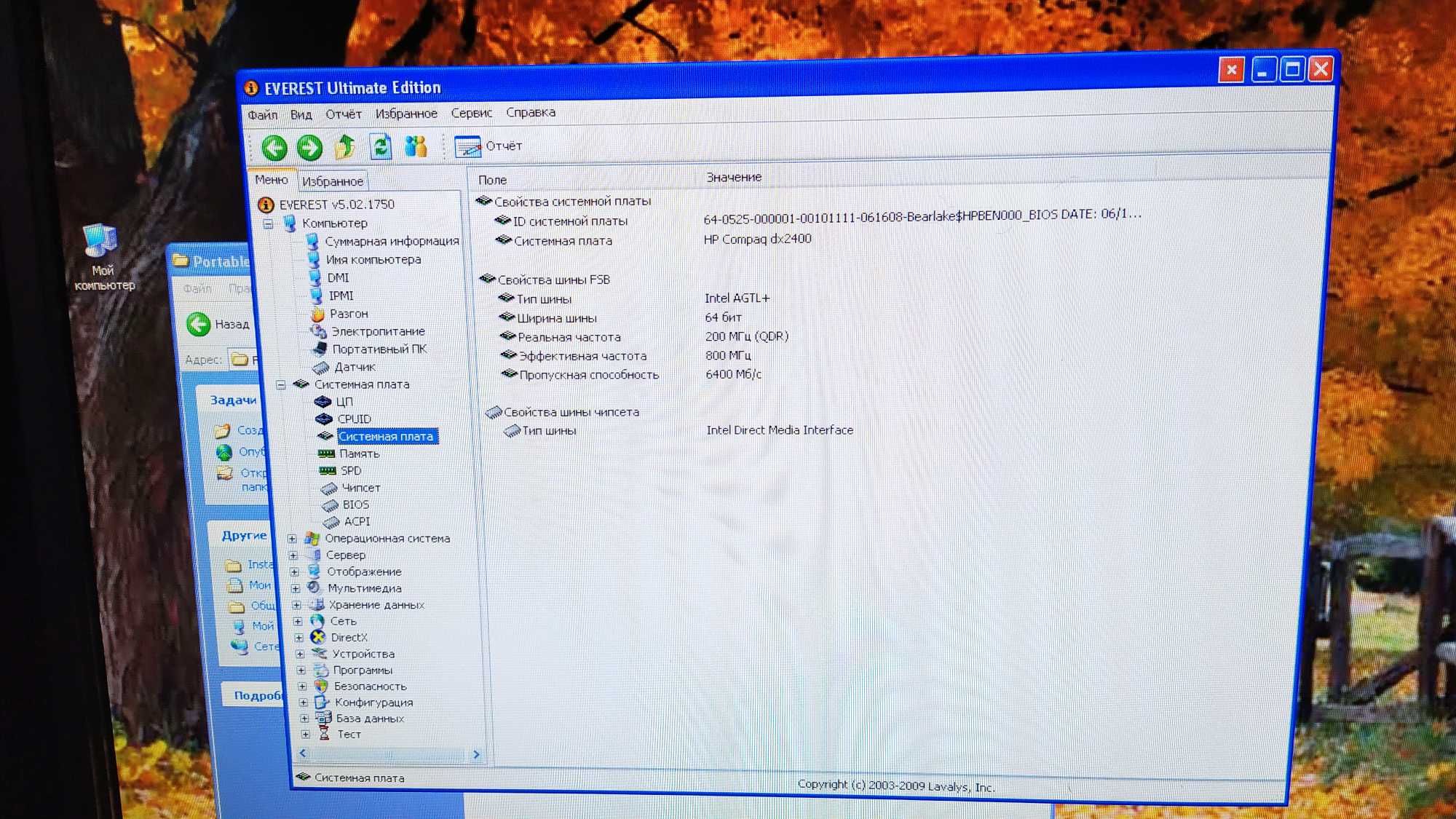This screenshot has width=1456, height=819.
Task: Select Суммарная информация in tree
Action: [392, 241]
